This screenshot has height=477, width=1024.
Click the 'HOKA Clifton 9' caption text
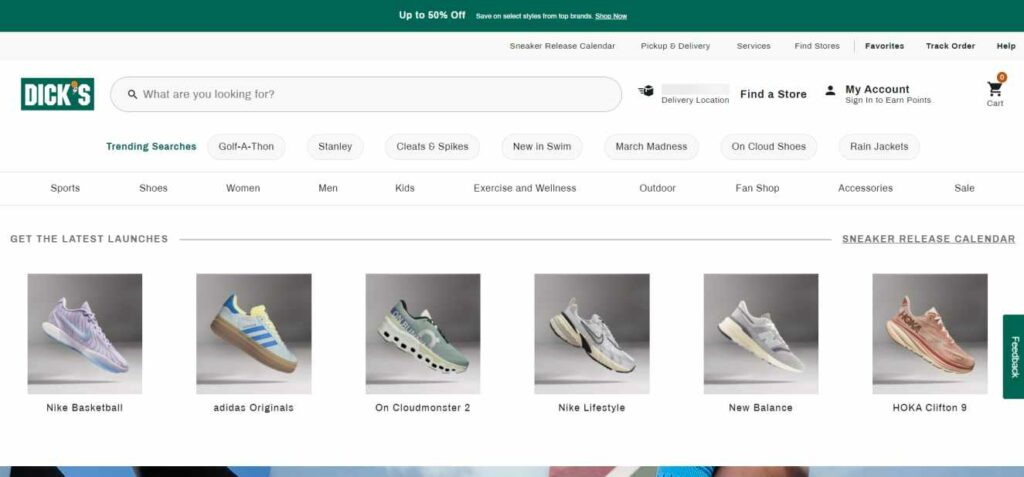click(x=930, y=408)
